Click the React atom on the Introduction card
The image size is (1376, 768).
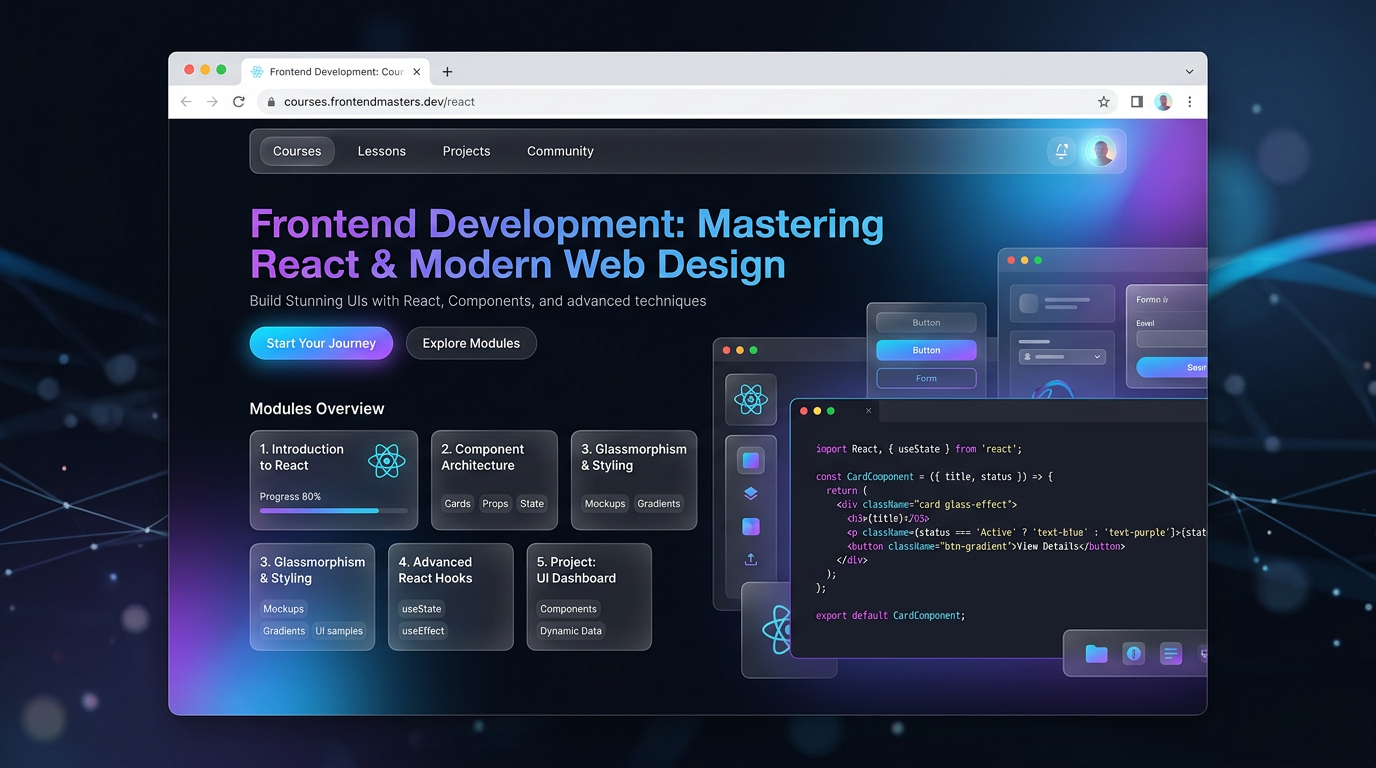tap(387, 462)
